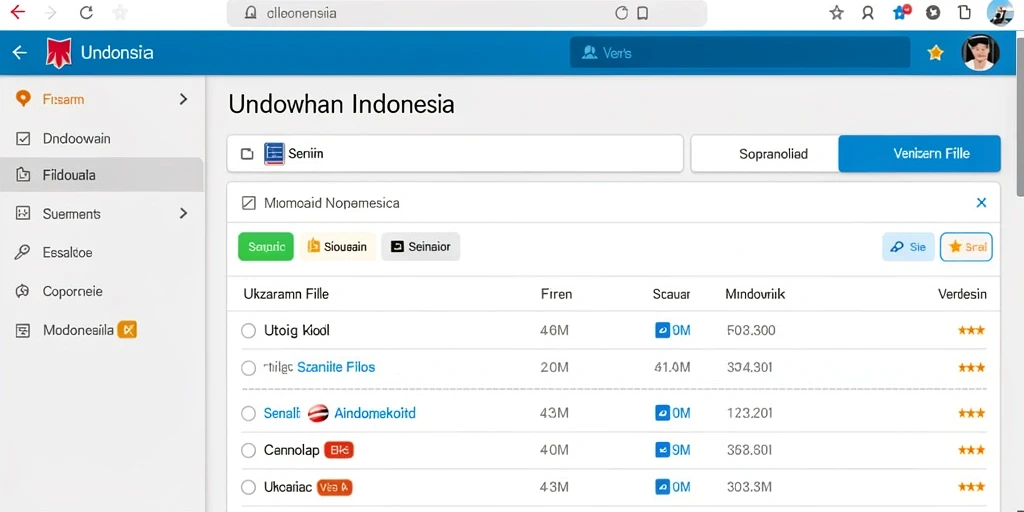Click the star rating in Cennolap row
This screenshot has width=1024, height=512.
(972, 450)
